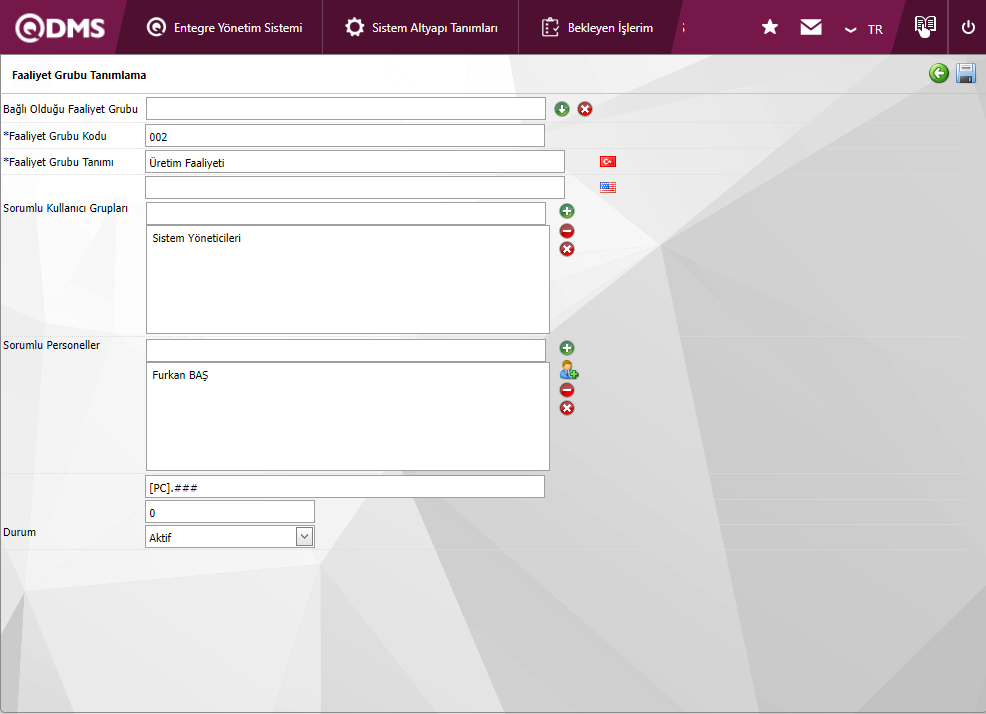Add a responsible user group with green plus

(x=567, y=211)
